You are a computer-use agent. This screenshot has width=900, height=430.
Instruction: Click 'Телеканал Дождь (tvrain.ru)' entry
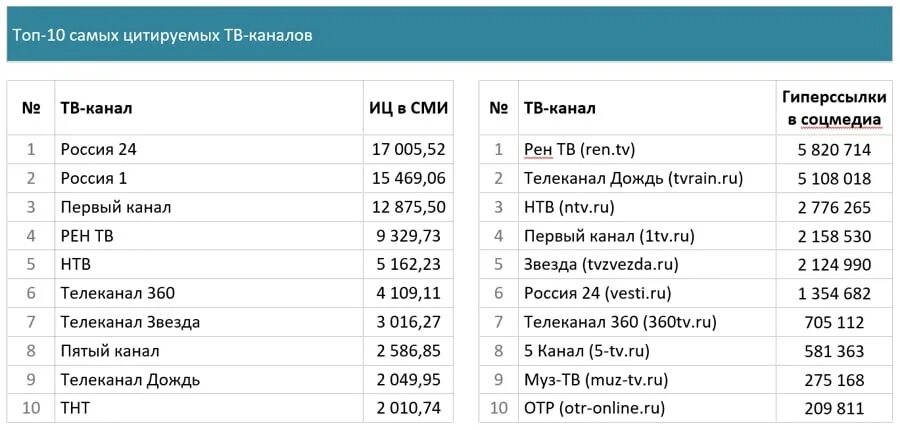[x=634, y=179]
